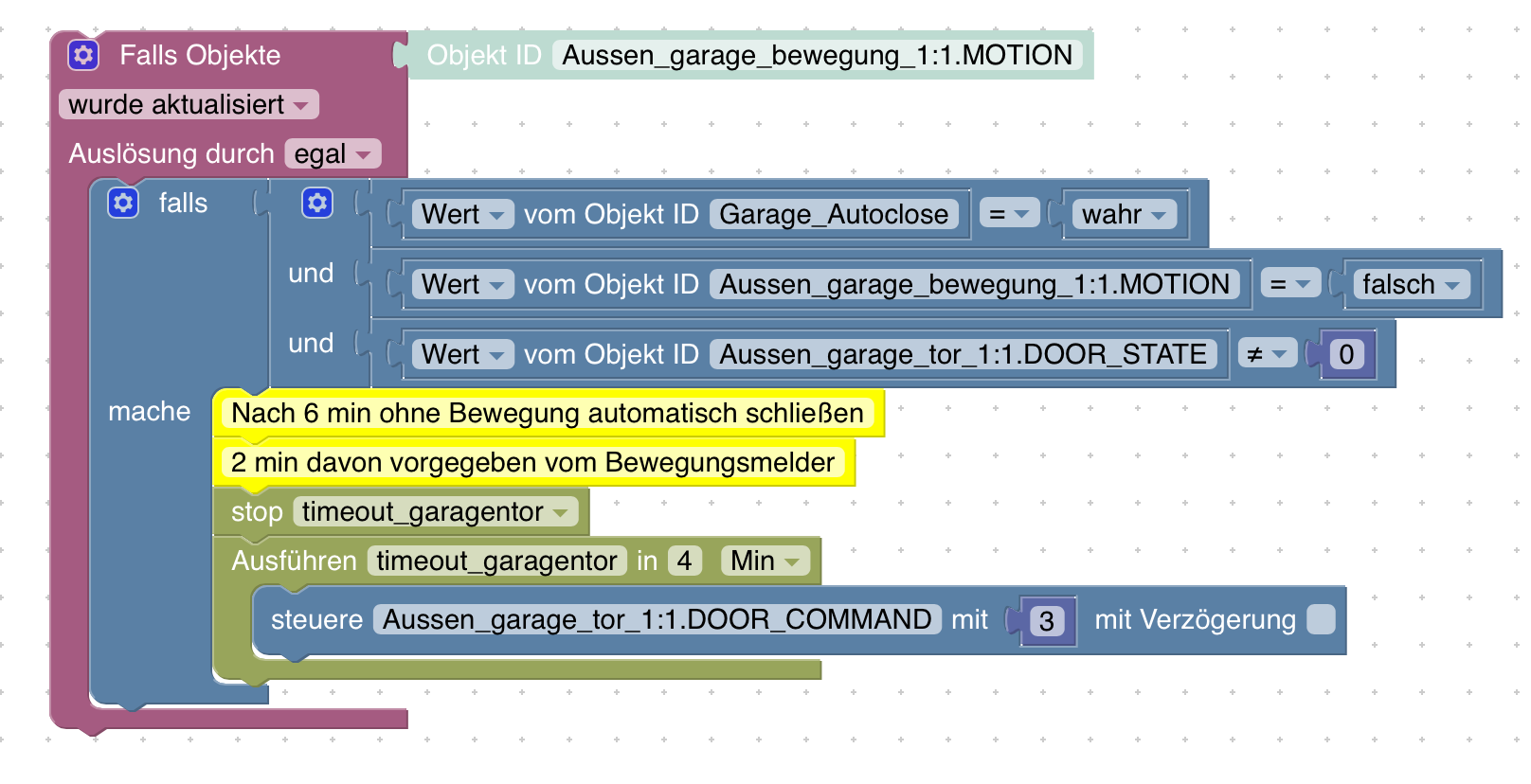Toggle the 'mit Verzögerung' checkbox
Image resolution: width=1531 pixels, height=784 pixels.
click(x=1321, y=619)
